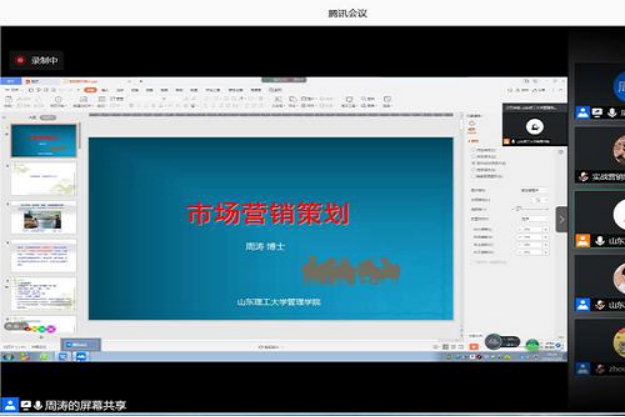Click the screen-share icon in bottom status bar
This screenshot has height=417, width=625.
25,405
